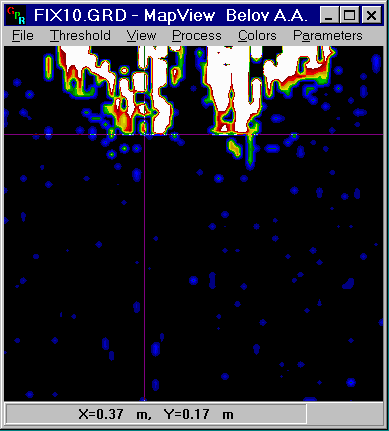389x431 pixels.
Task: Open the Colors menu
Action: pos(257,36)
